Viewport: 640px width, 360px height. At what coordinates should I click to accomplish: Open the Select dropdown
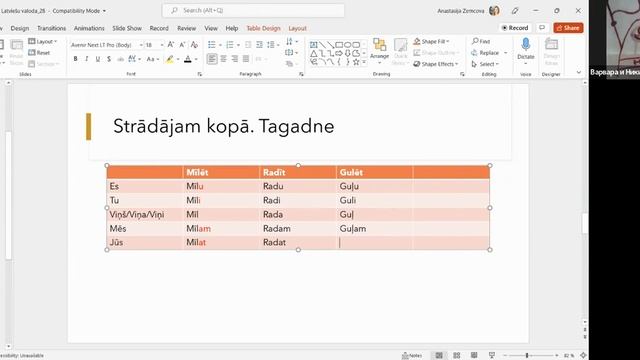(485, 64)
